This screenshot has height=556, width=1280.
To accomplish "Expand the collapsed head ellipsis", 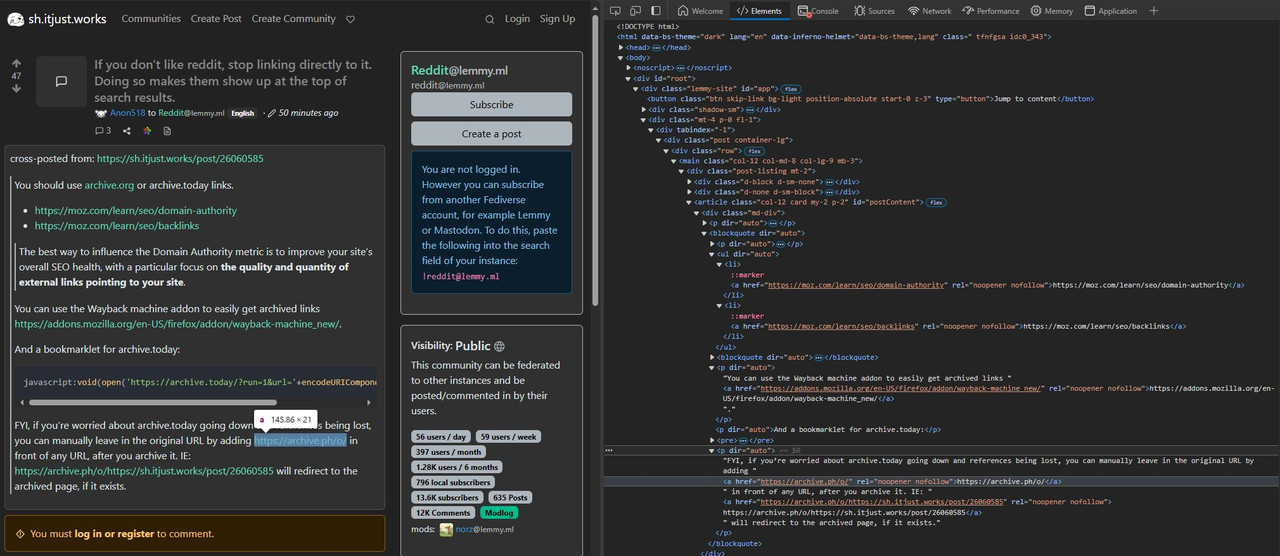I will 657,47.
